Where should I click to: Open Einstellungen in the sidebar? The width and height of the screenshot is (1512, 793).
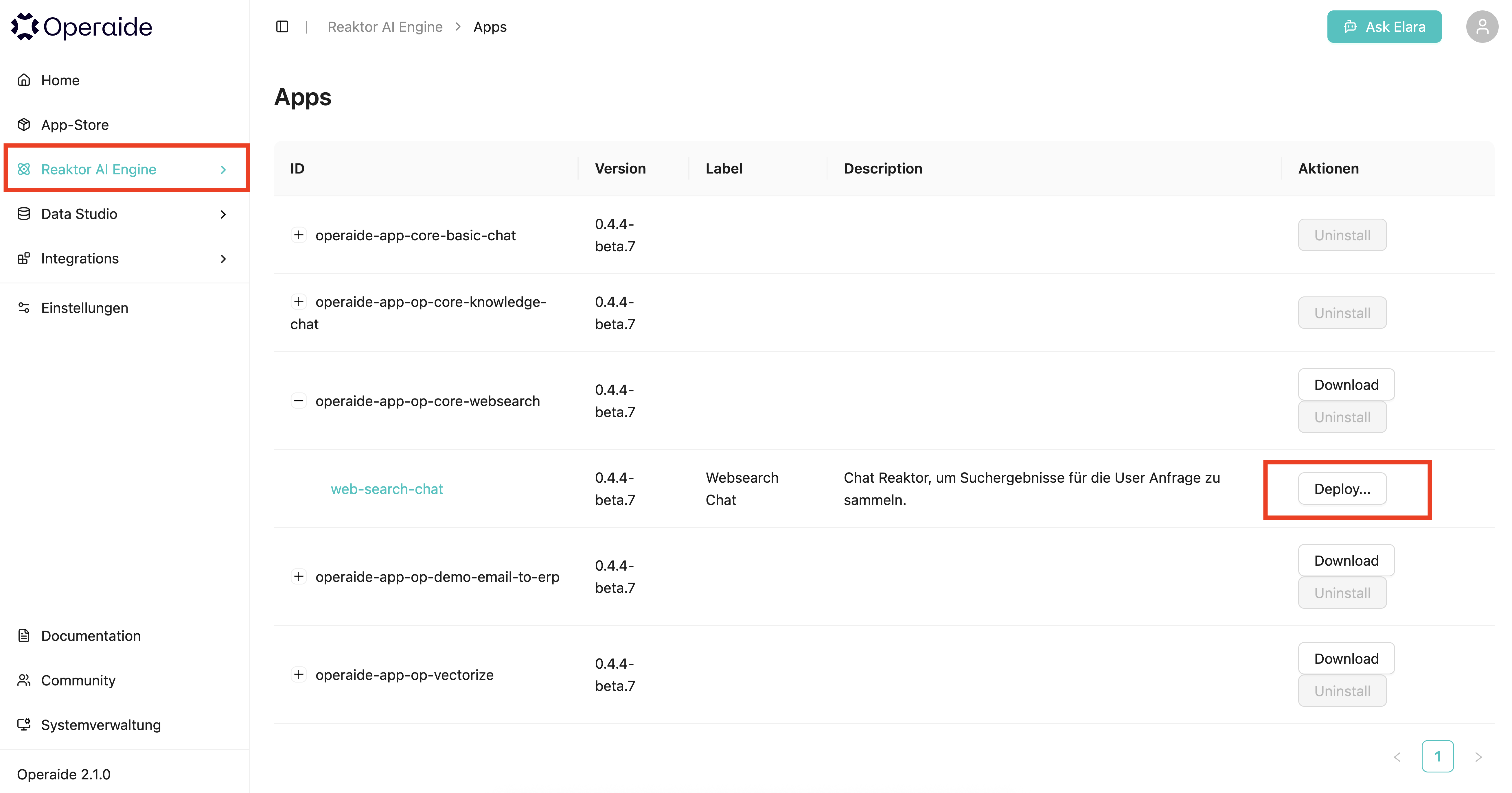tap(124, 308)
